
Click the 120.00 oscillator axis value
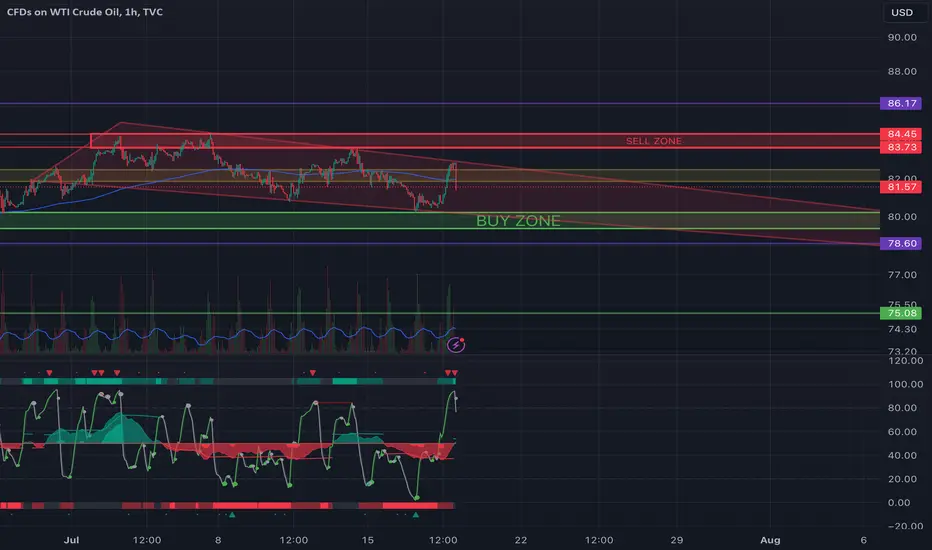[x=906, y=360]
